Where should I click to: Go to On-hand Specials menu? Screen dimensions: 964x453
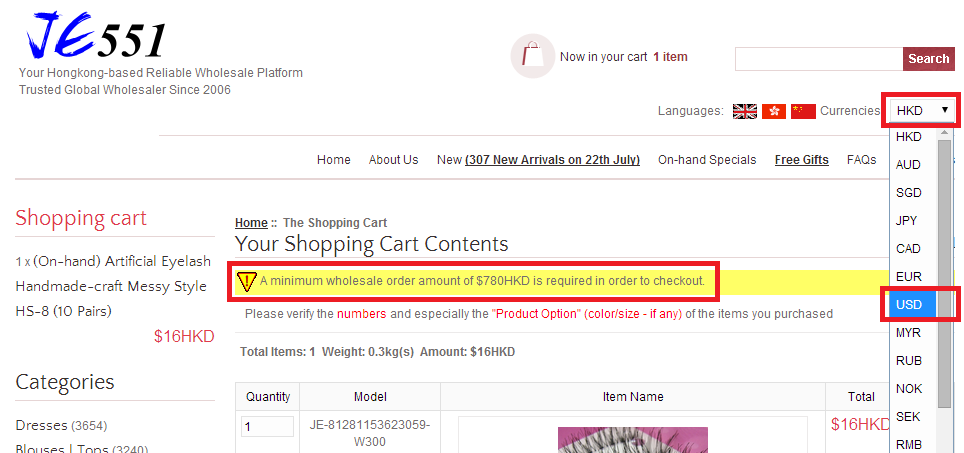click(707, 160)
